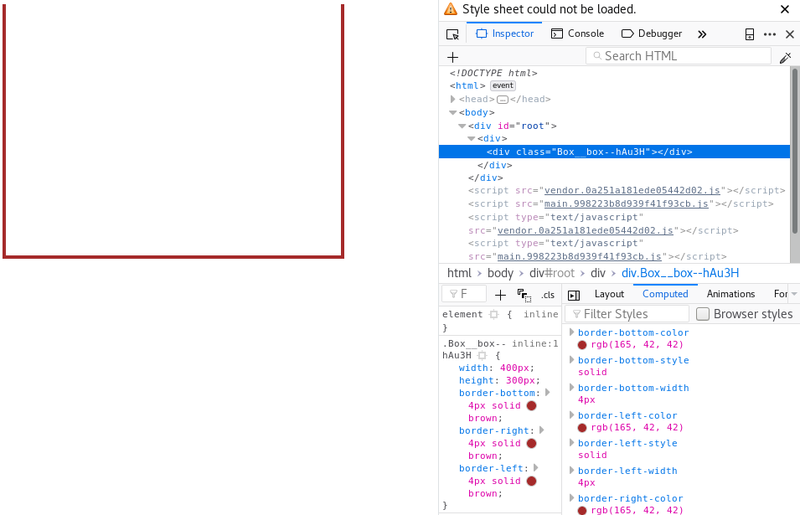Show more DevTools tabs chevron

point(702,34)
